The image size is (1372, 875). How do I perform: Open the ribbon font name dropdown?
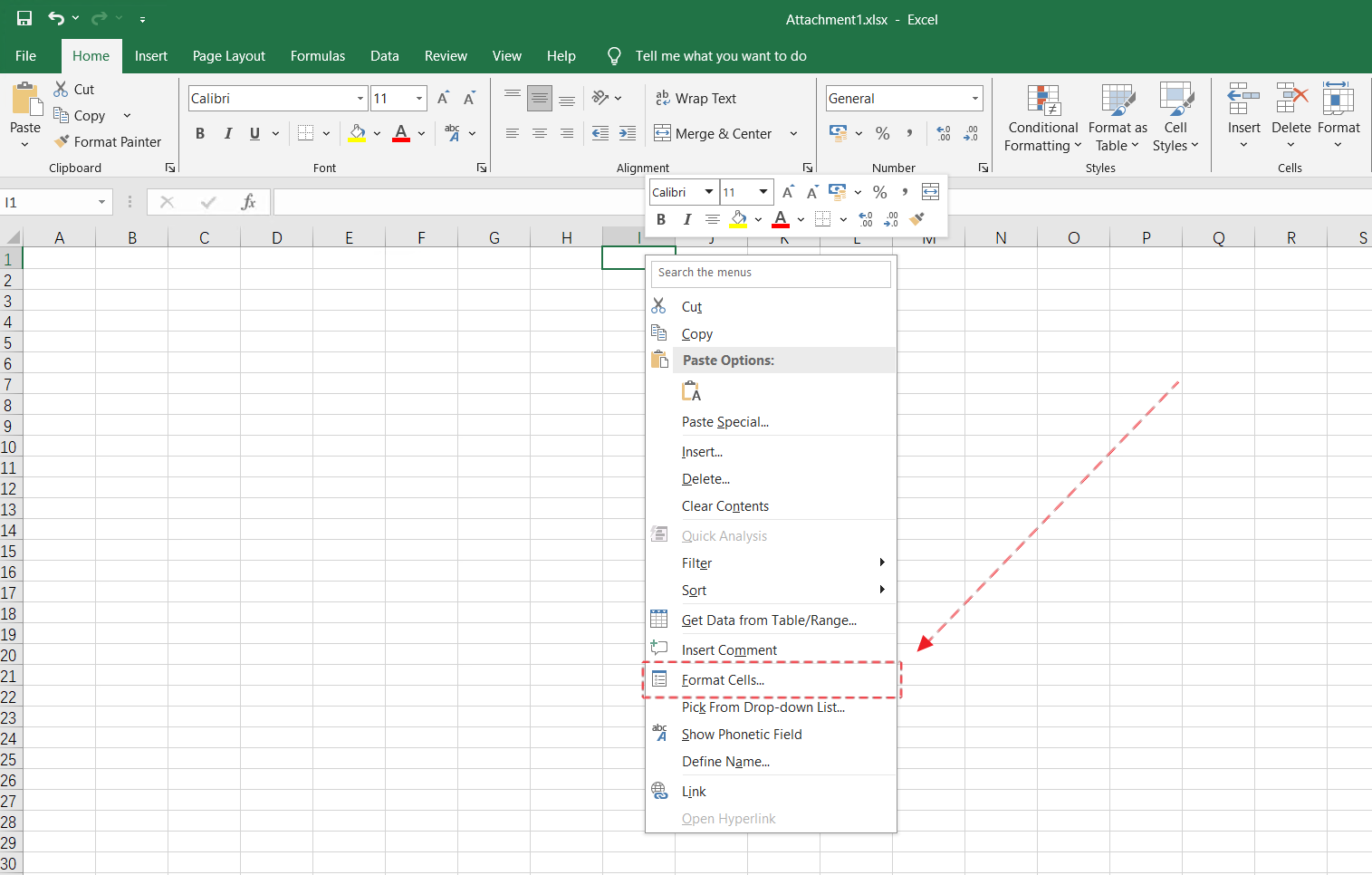pos(360,98)
